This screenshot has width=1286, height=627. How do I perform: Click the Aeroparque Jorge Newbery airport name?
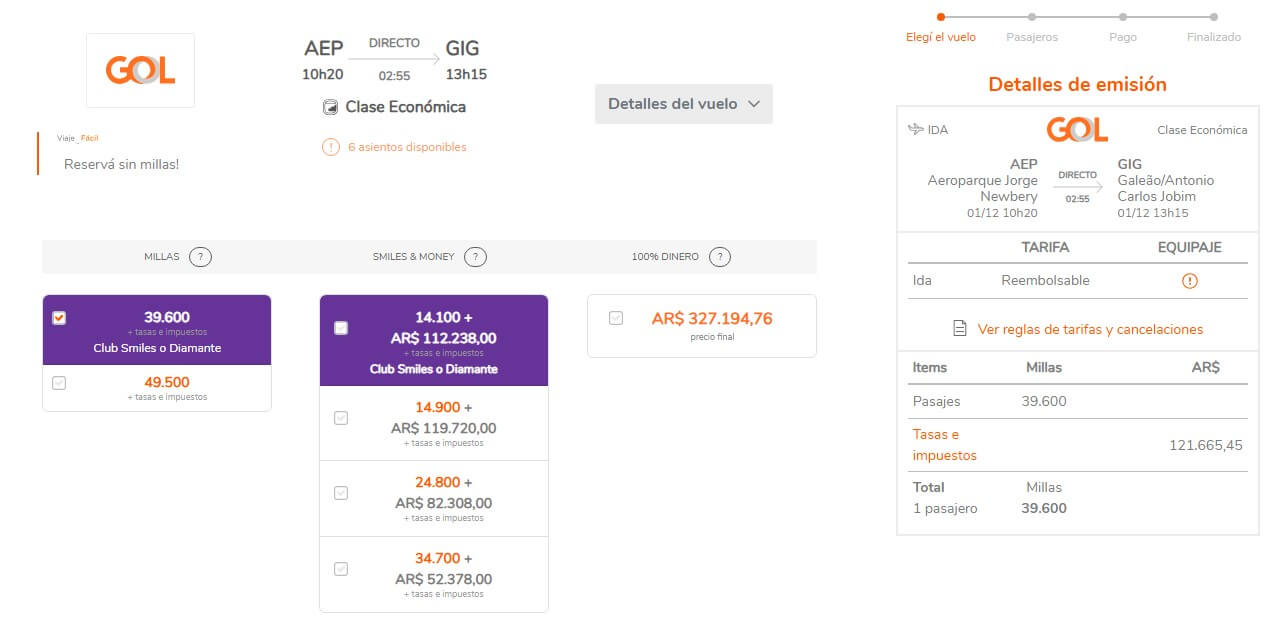click(983, 188)
